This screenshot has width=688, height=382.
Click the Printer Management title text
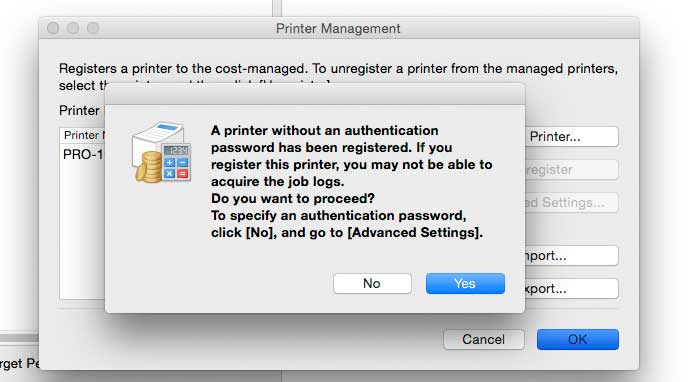[338, 29]
